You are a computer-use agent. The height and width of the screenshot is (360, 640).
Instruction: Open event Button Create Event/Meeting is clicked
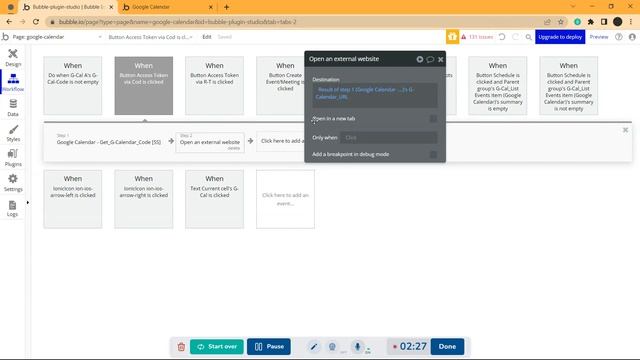click(x=281, y=86)
